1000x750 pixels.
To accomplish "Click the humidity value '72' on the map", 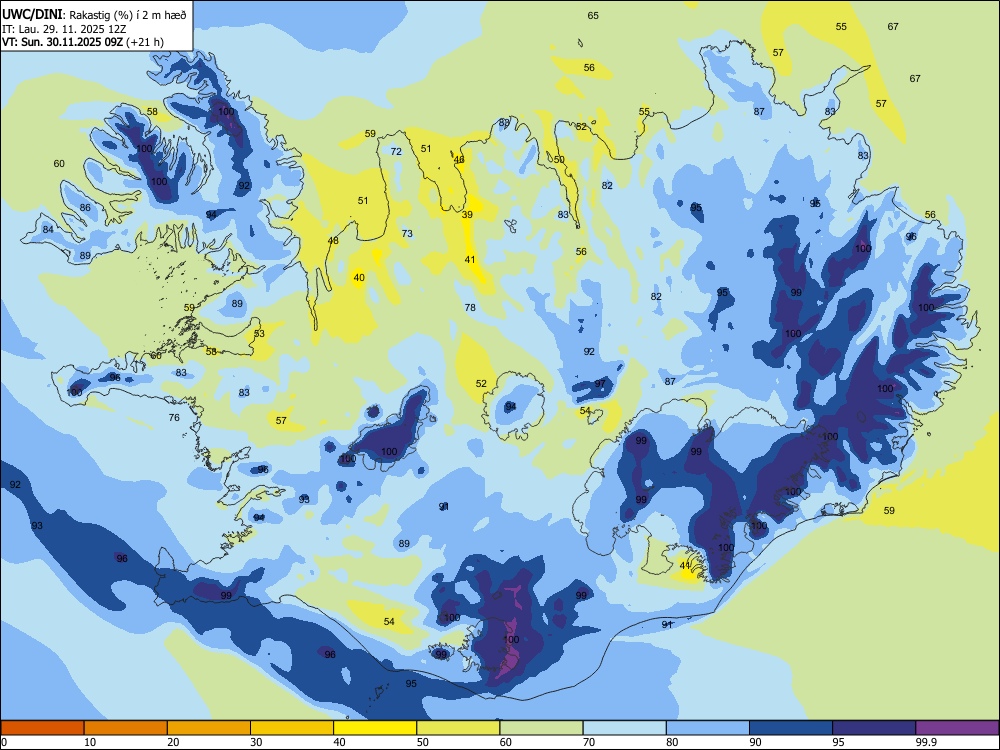I will click(396, 152).
